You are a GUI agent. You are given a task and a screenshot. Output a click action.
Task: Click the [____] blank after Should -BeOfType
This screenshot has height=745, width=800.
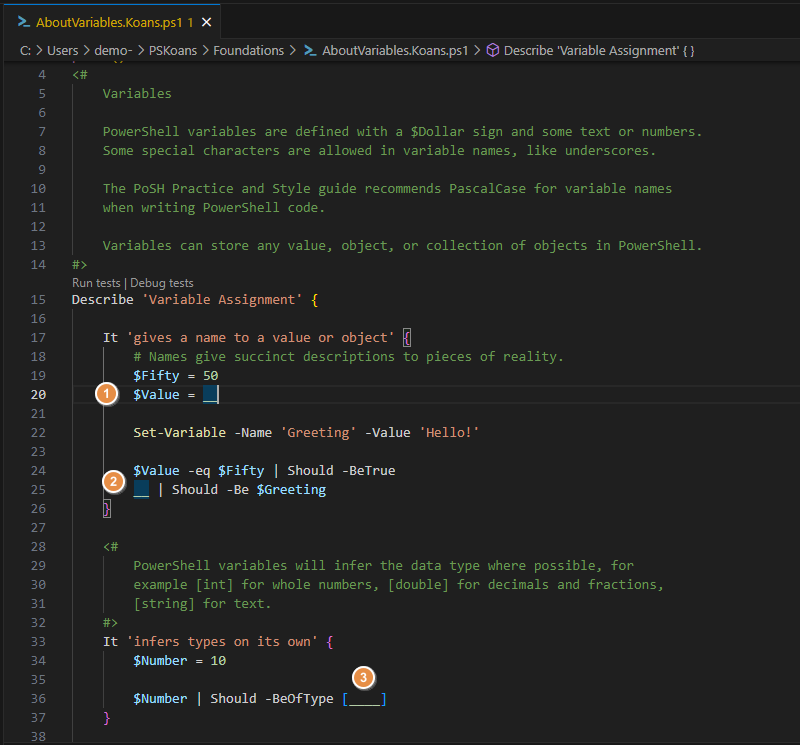click(364, 698)
